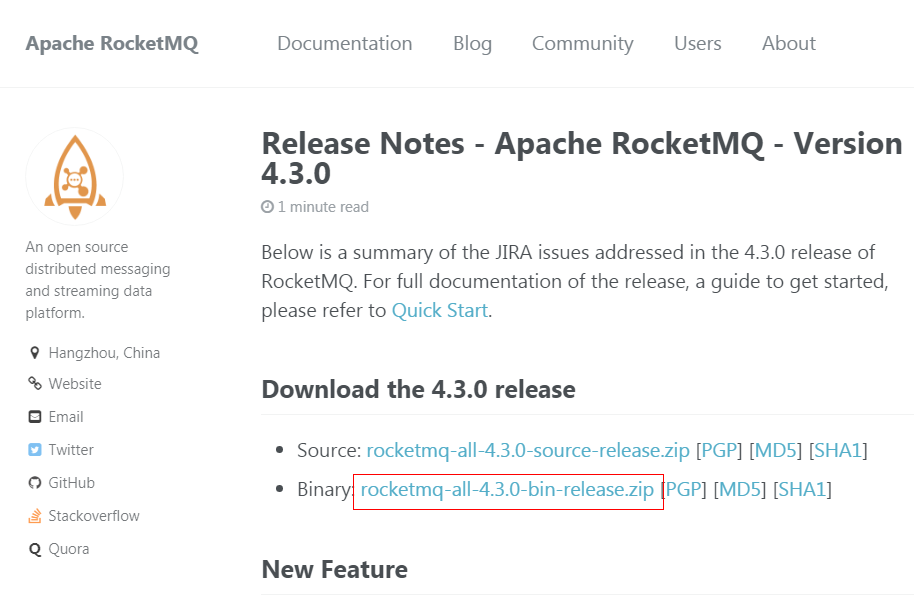Click the Apache RocketMQ header text
The image size is (914, 598).
coord(111,43)
